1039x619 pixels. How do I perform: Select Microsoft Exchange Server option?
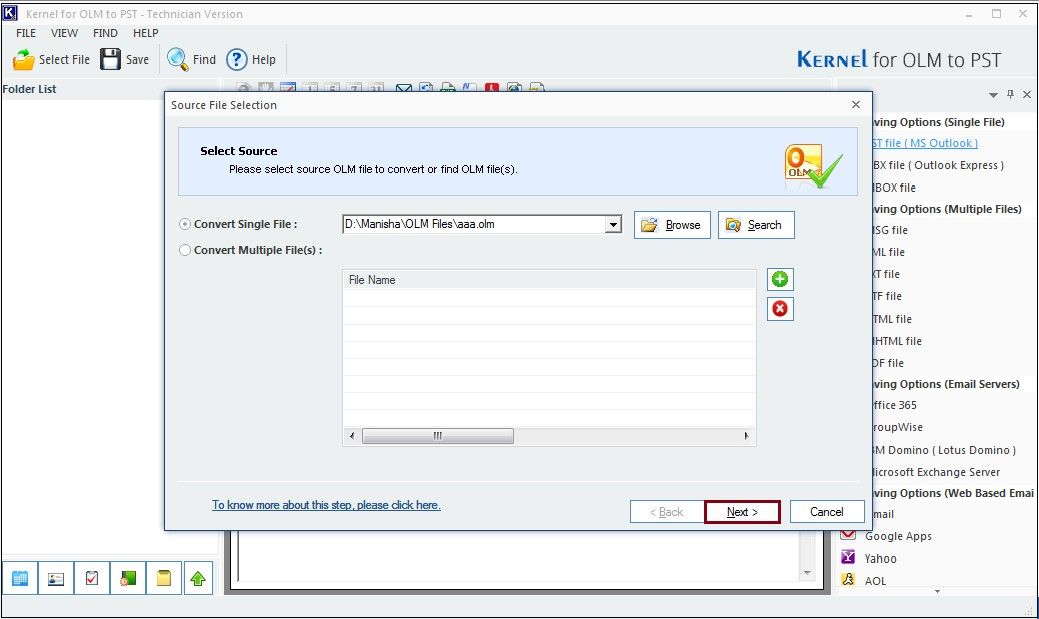(x=937, y=472)
